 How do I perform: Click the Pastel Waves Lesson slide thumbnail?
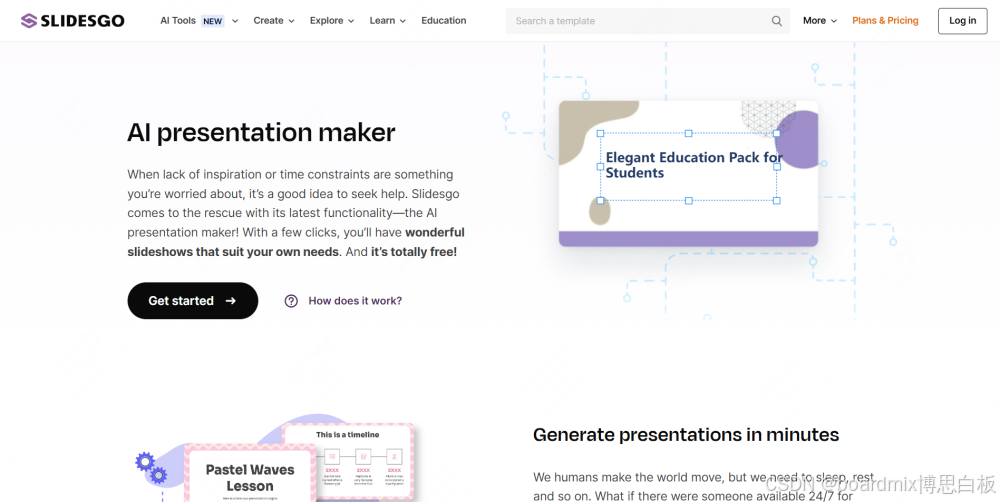point(249,473)
